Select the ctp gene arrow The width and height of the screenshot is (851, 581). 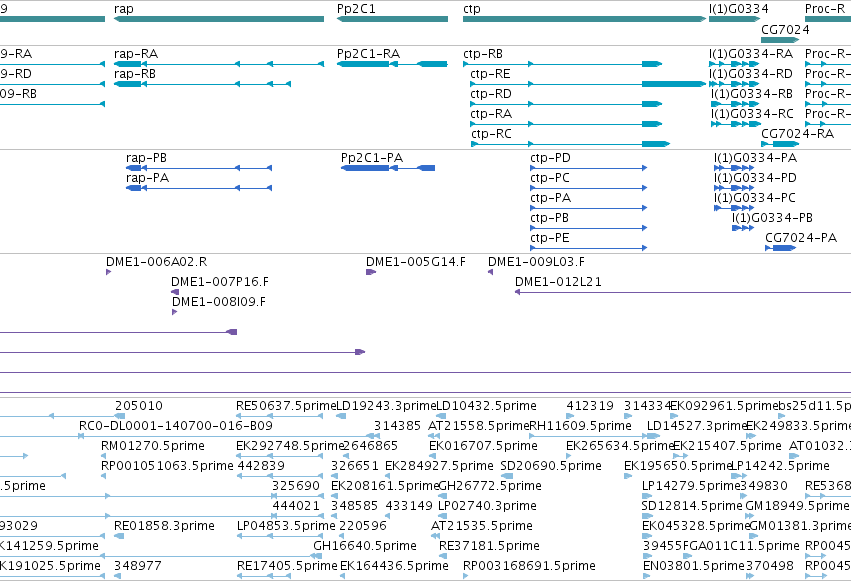point(585,19)
